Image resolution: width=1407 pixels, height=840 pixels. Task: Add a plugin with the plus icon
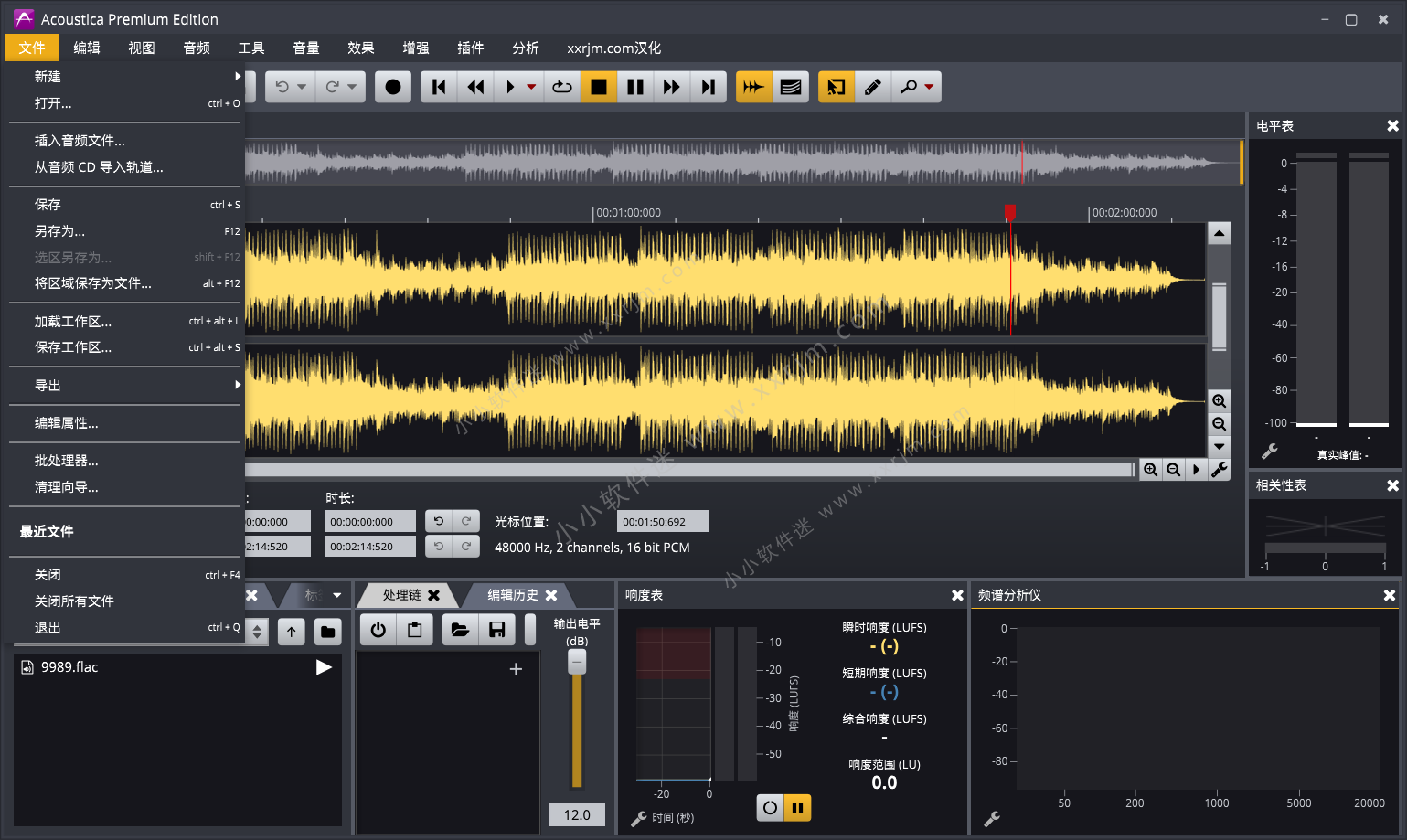pos(516,669)
